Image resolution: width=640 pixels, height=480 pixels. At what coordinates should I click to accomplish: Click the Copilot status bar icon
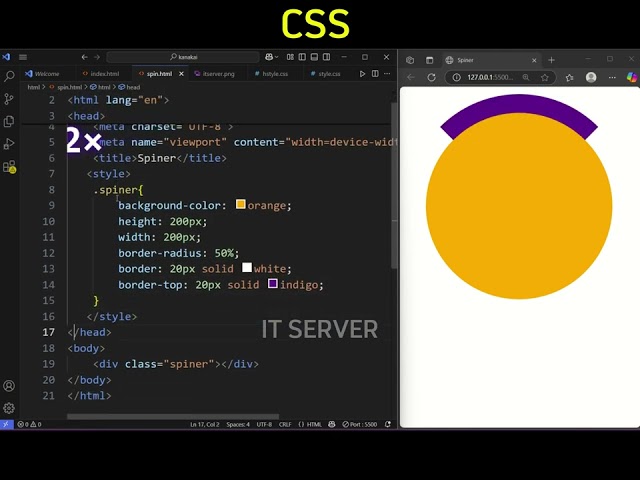click(332, 424)
